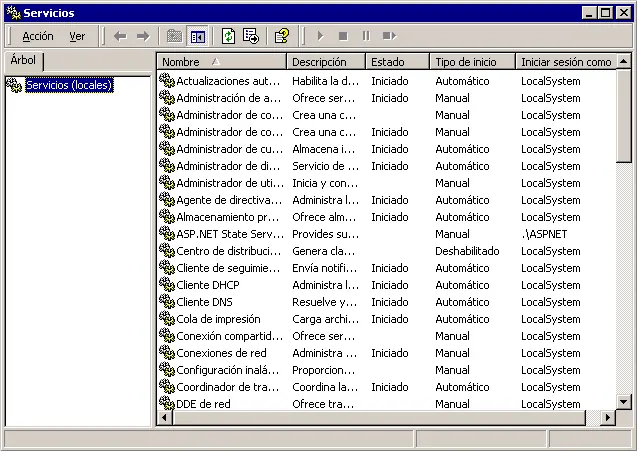The height and width of the screenshot is (451, 637).
Task: Click the Refresh toolbar icon
Action: coord(228,36)
